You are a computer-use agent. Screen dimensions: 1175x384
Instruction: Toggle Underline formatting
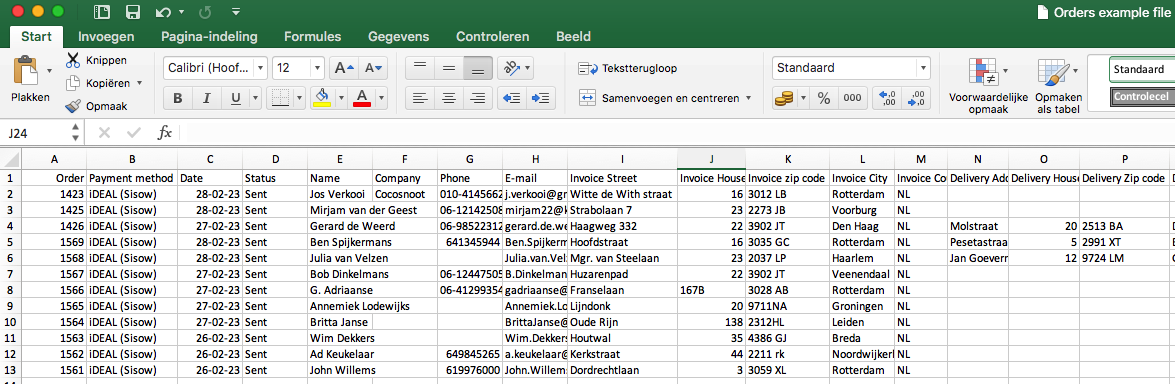coord(235,98)
